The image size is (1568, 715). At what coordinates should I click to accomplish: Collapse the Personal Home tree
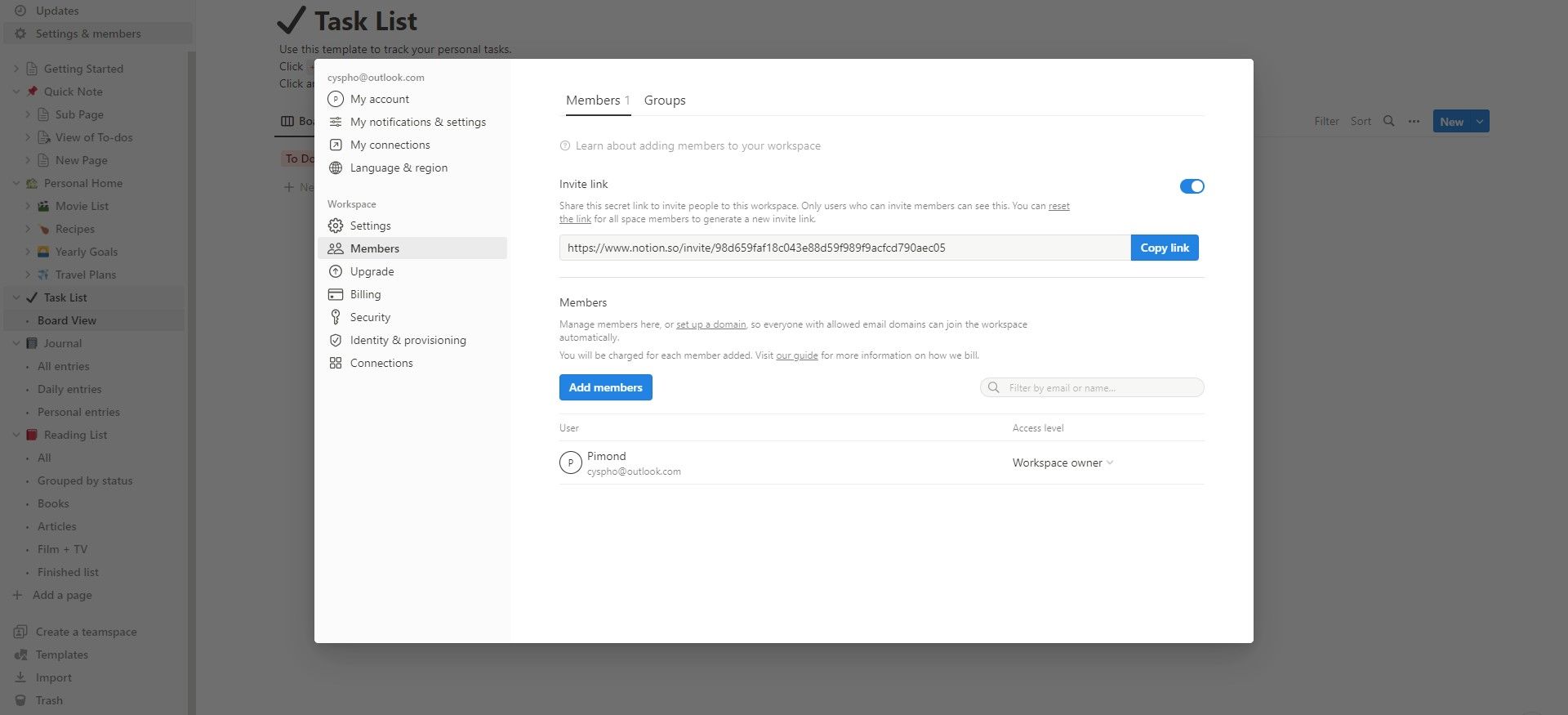(16, 183)
